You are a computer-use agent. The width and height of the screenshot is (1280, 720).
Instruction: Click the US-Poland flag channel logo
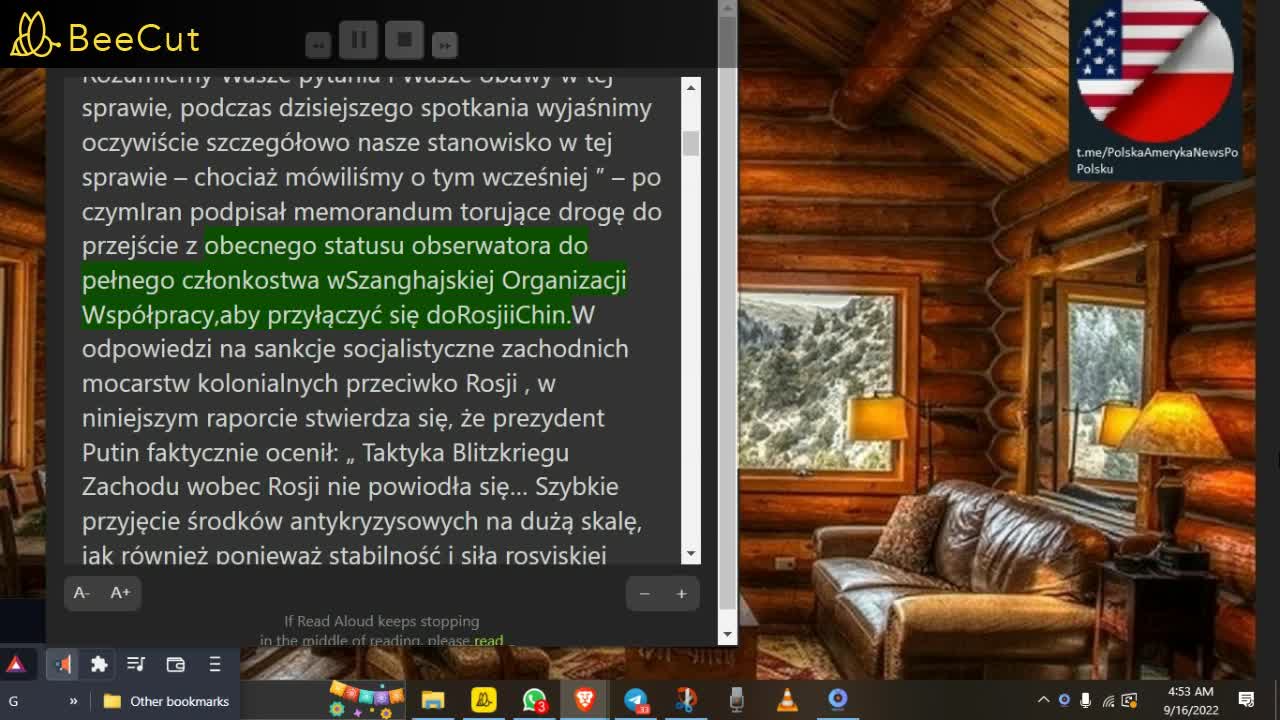(x=1155, y=70)
